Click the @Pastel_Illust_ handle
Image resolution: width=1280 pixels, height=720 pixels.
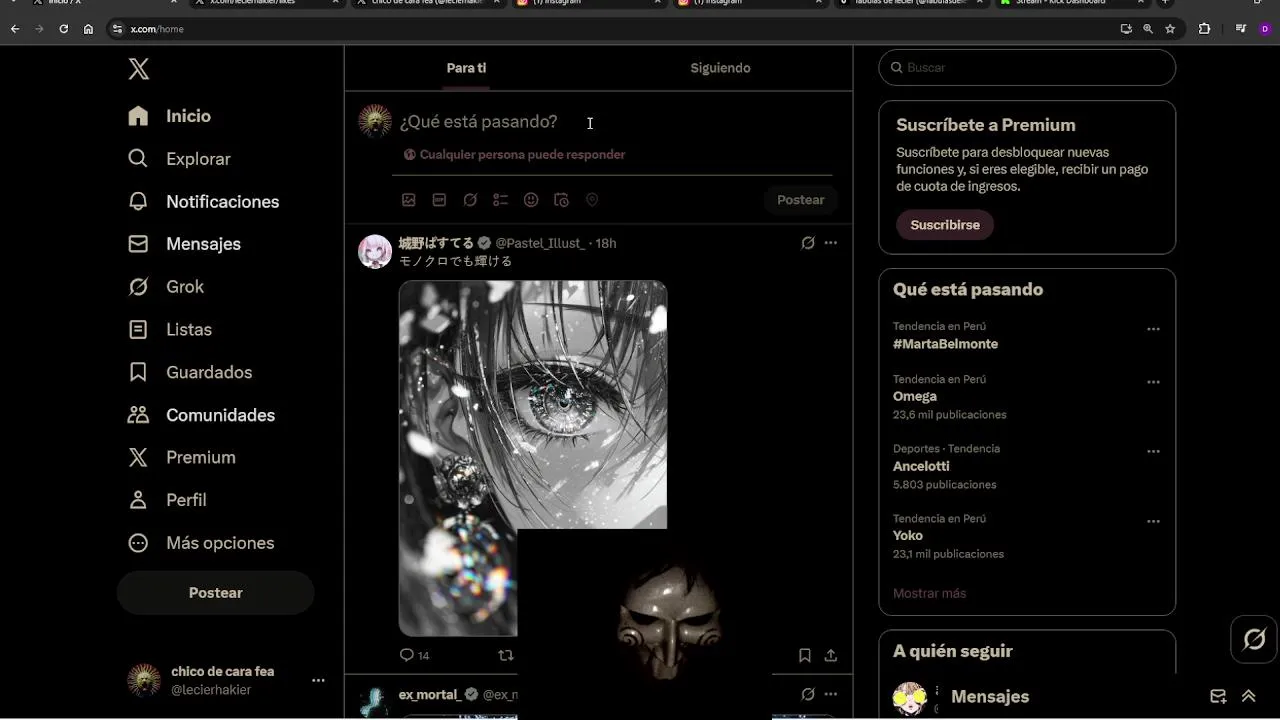540,243
